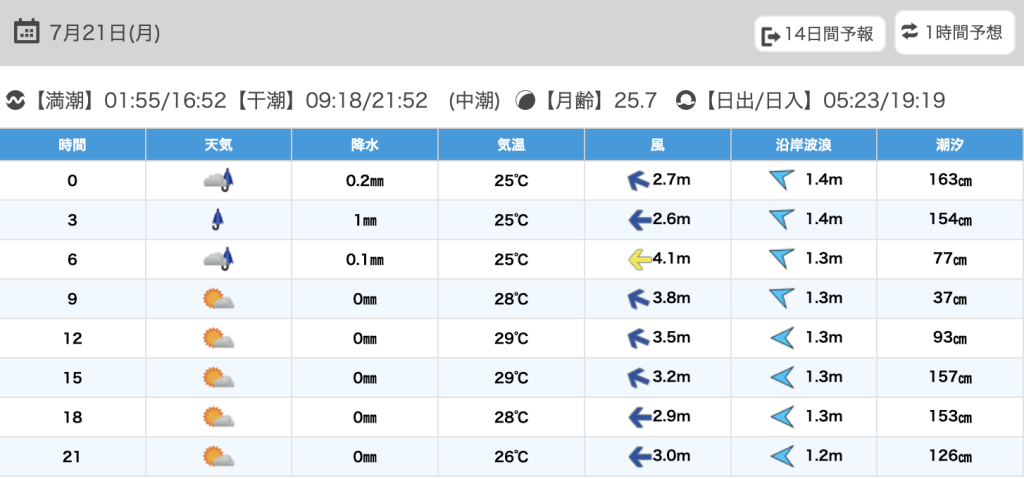Select the 時間 column header
Image resolution: width=1024 pixels, height=479 pixels.
(72, 145)
